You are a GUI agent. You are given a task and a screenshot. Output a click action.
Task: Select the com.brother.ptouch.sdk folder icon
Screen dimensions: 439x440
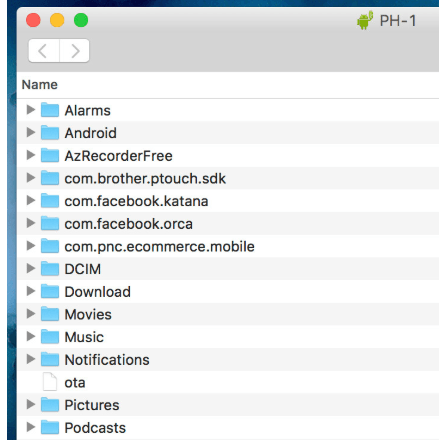tap(50, 178)
